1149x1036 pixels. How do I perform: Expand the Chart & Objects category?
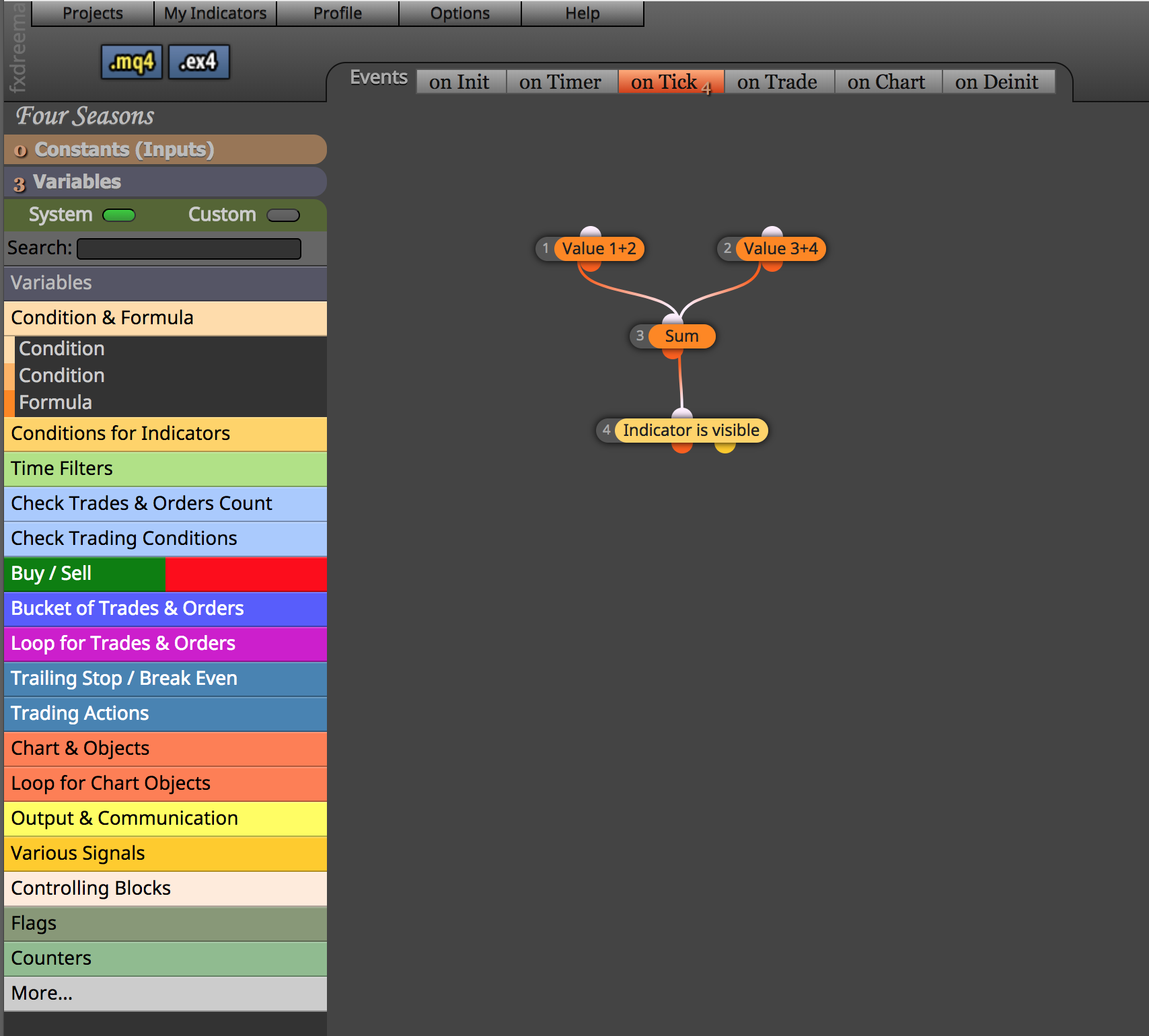pyautogui.click(x=165, y=749)
